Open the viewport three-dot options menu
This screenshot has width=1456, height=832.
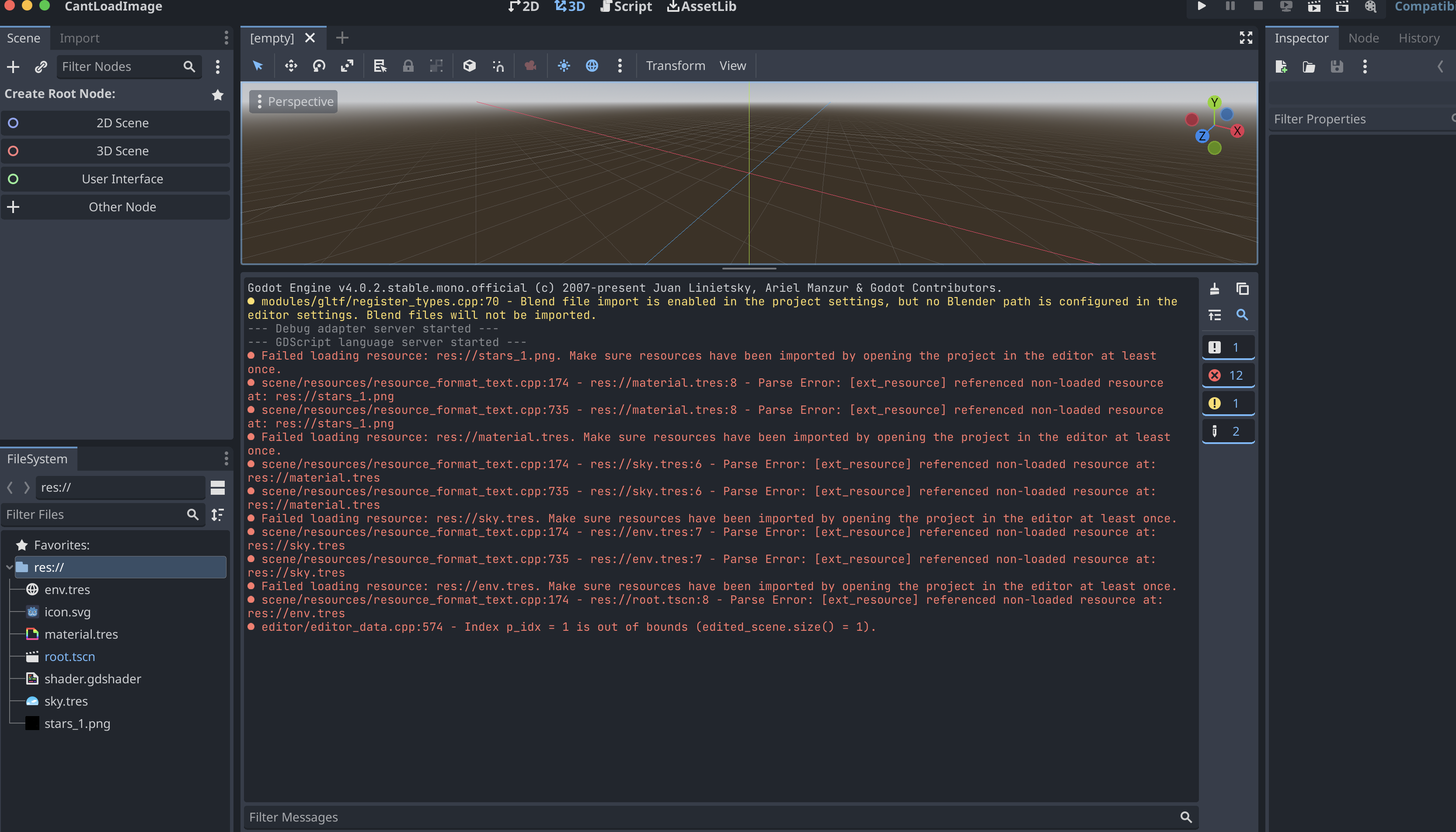(619, 66)
